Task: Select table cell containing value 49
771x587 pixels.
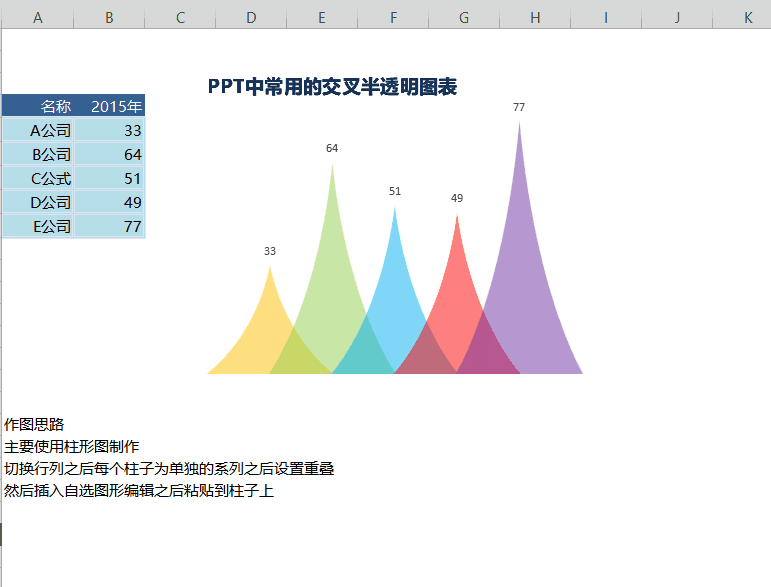Action: coord(110,202)
